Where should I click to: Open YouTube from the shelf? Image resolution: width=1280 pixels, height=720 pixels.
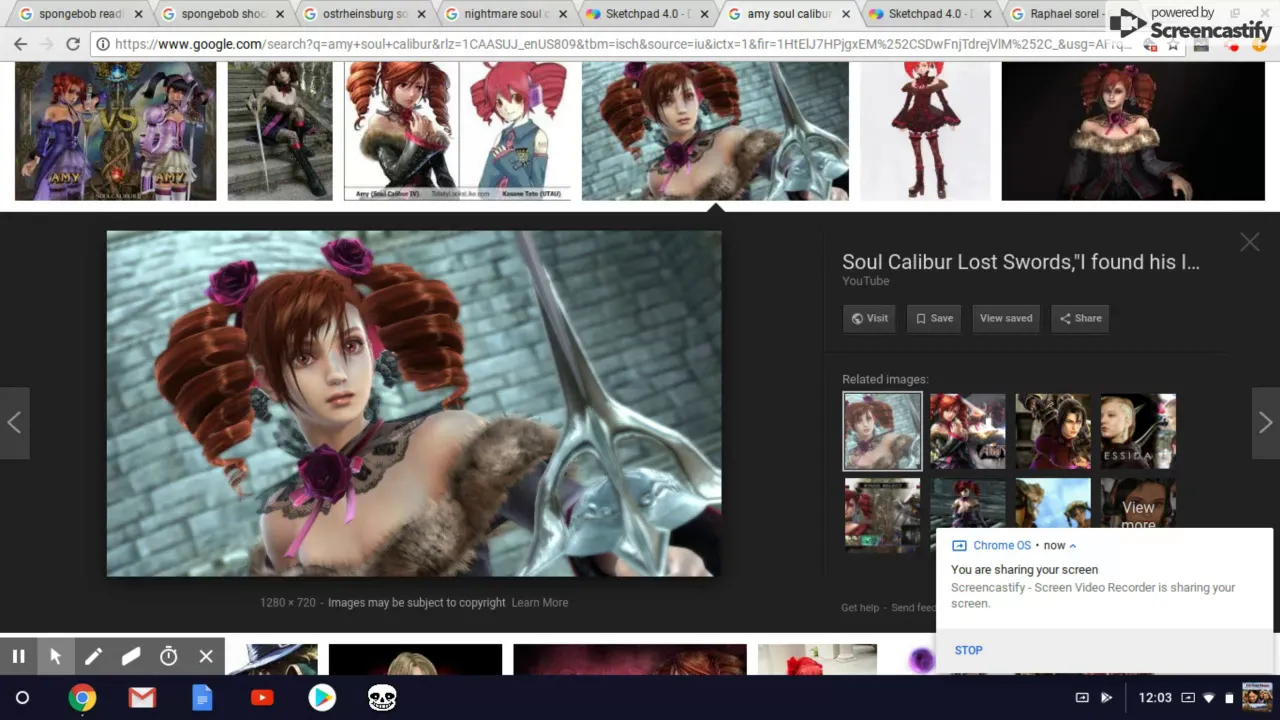tap(262, 698)
